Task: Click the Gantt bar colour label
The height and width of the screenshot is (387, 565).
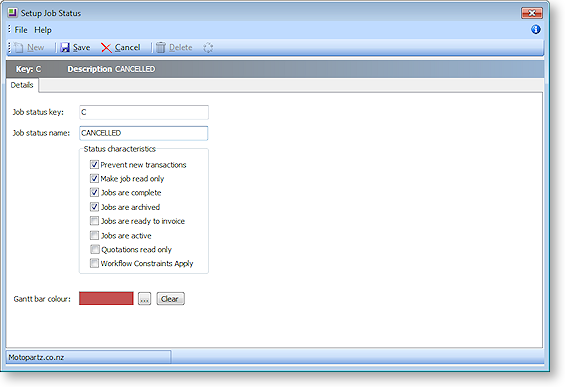Action: 42,299
